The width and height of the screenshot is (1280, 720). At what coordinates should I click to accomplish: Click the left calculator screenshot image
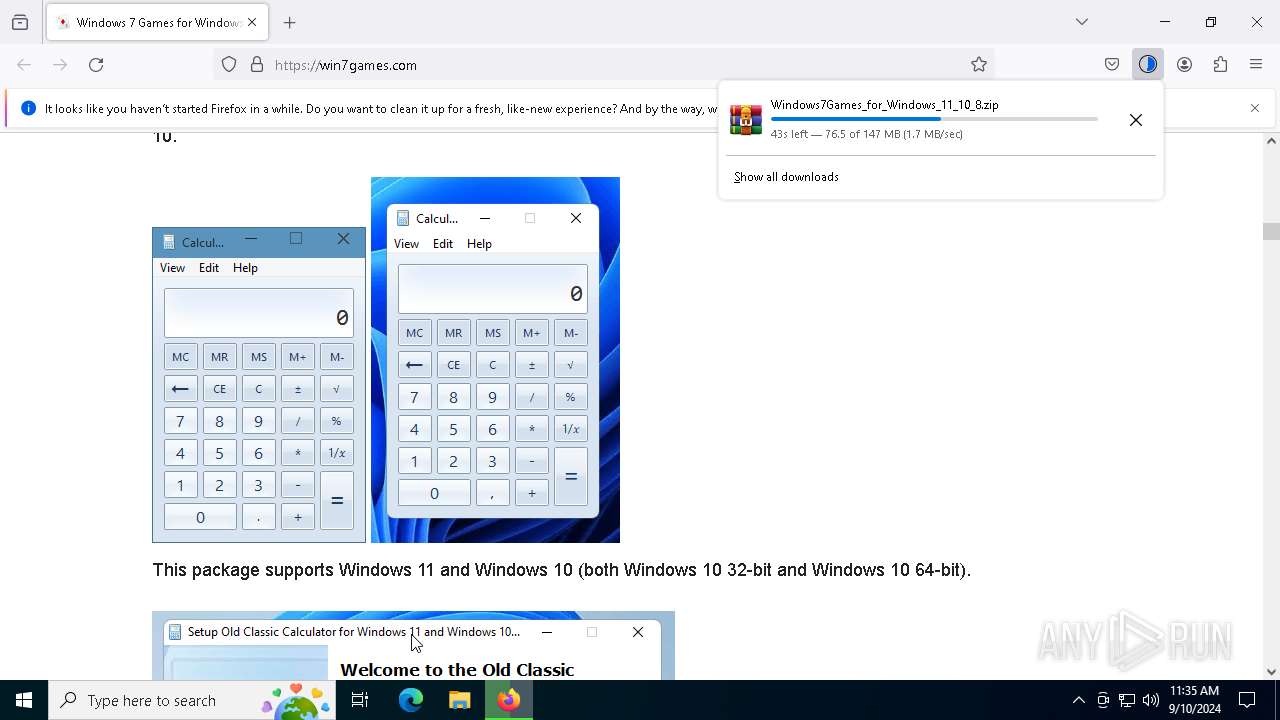pyautogui.click(x=259, y=385)
